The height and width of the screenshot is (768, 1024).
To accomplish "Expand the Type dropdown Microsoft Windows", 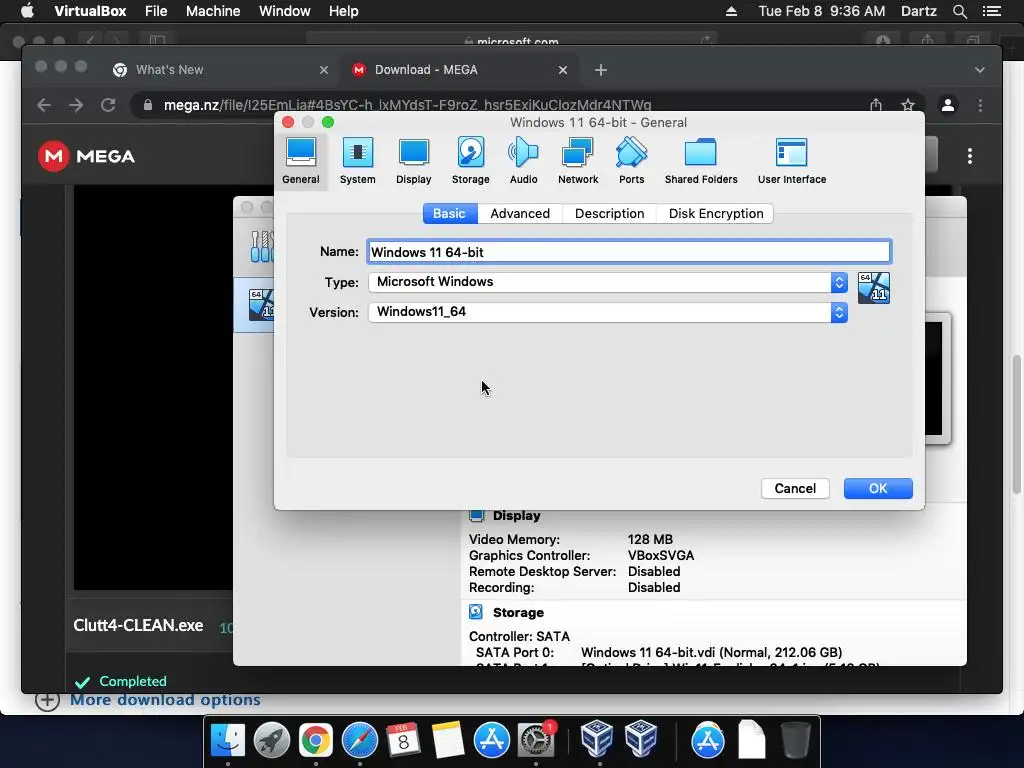I will click(x=607, y=282).
